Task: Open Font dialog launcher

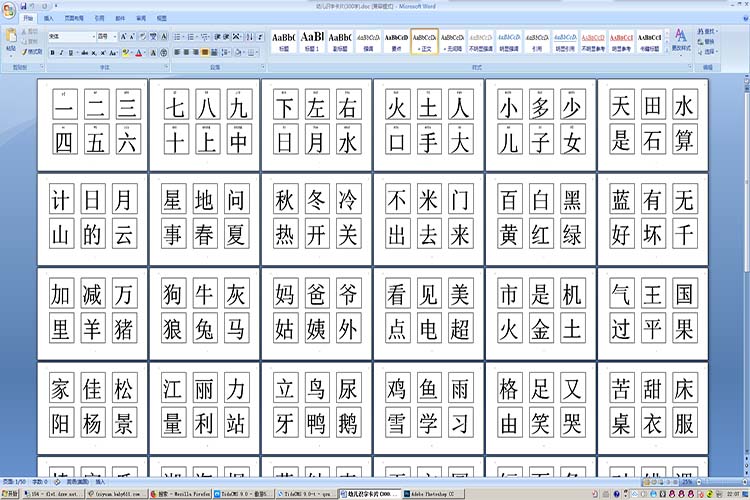Action: click(x=165, y=66)
